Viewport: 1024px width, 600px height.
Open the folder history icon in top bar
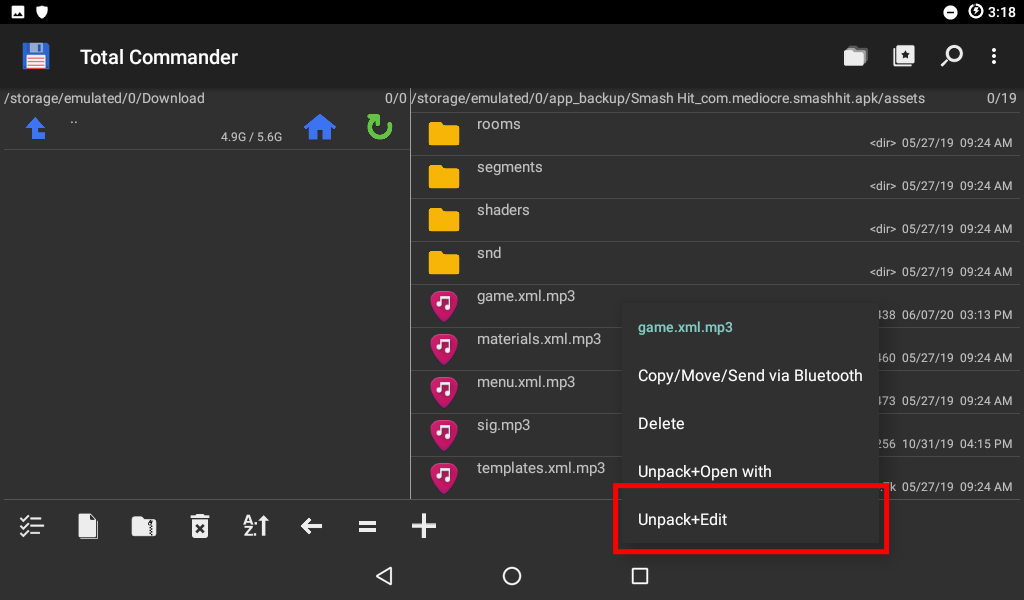pos(855,56)
